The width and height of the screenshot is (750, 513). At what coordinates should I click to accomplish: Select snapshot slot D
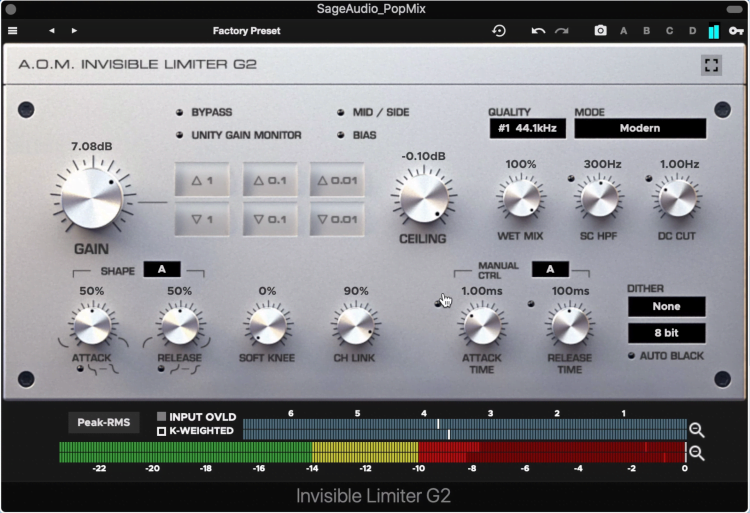[692, 31]
